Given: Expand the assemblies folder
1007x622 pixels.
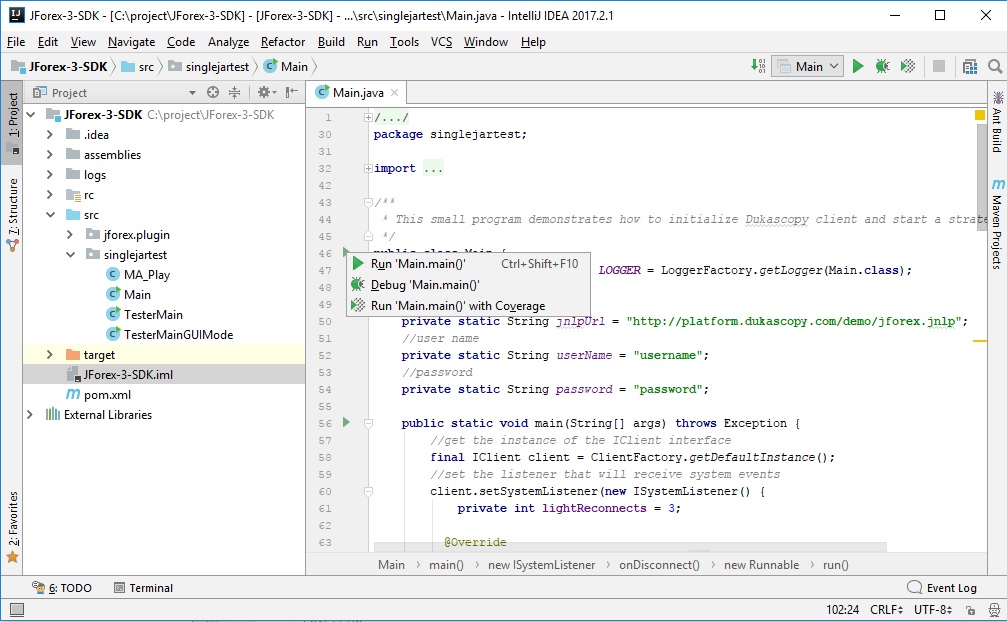Looking at the screenshot, I should pyautogui.click(x=49, y=155).
